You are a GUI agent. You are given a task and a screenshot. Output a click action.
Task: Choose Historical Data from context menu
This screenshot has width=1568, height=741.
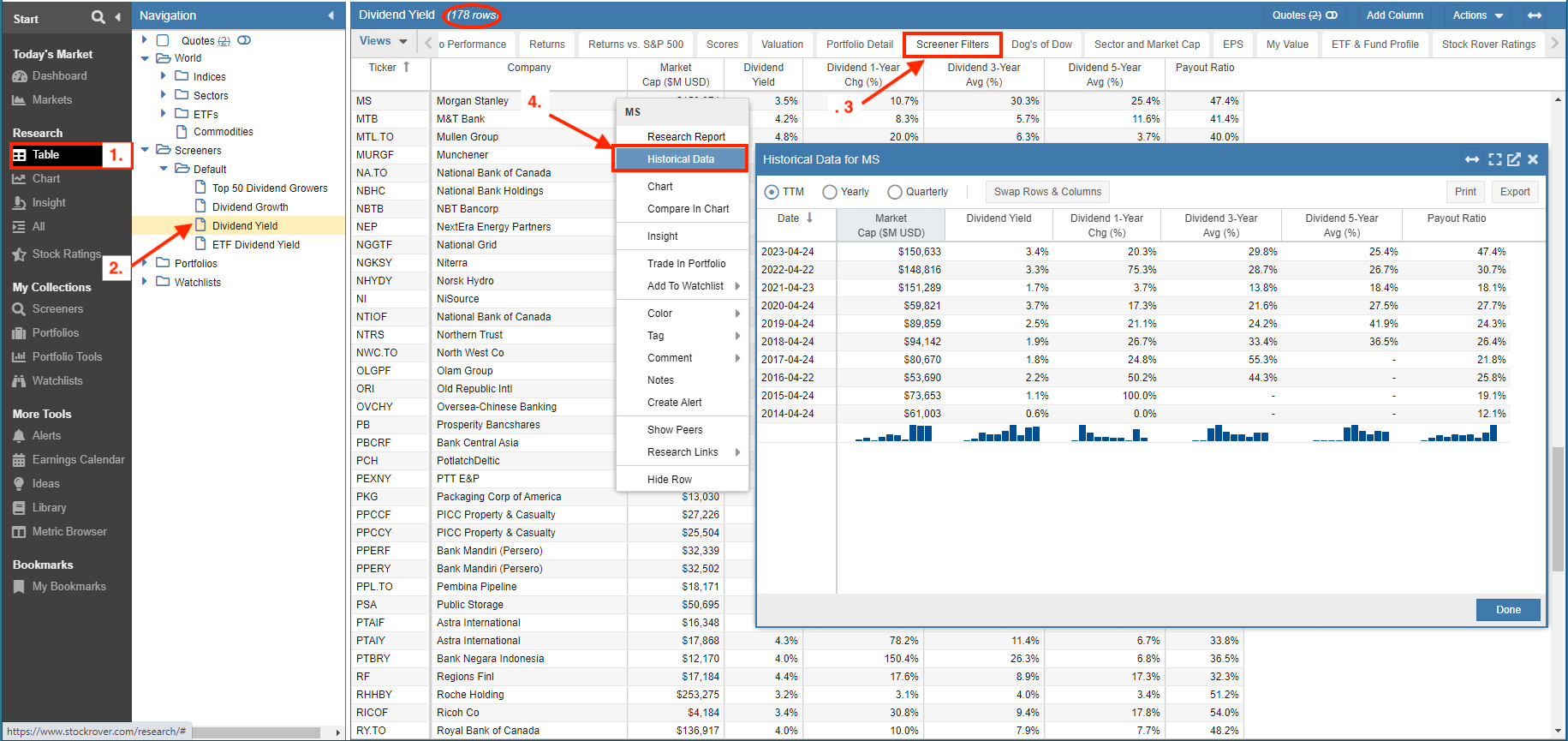[x=681, y=159]
